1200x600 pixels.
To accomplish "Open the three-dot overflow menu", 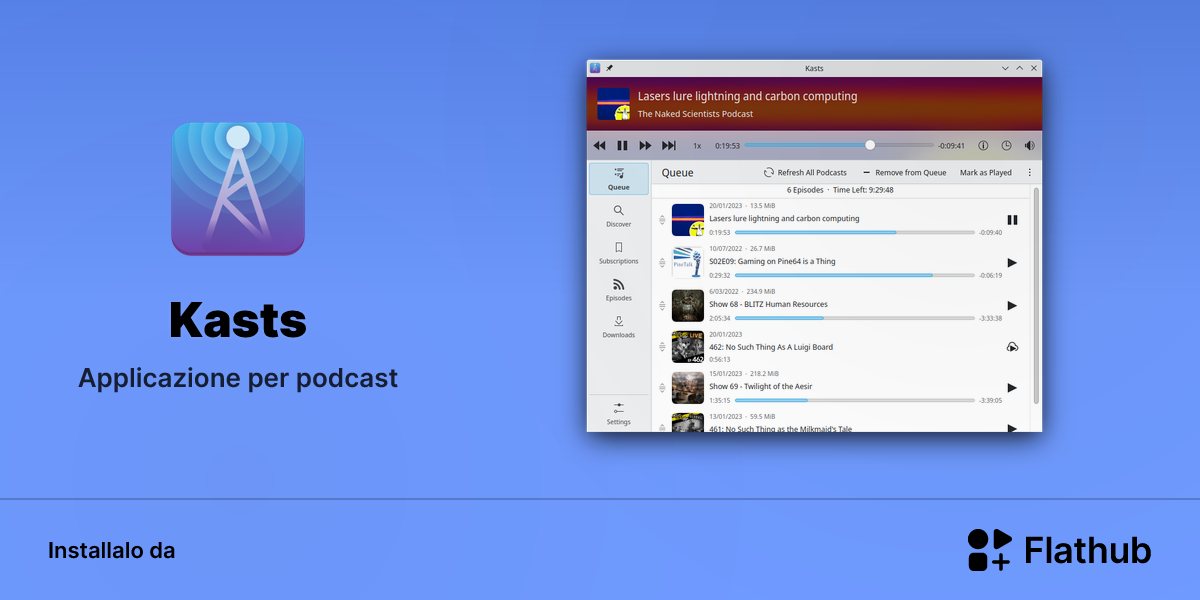I will [1030, 173].
